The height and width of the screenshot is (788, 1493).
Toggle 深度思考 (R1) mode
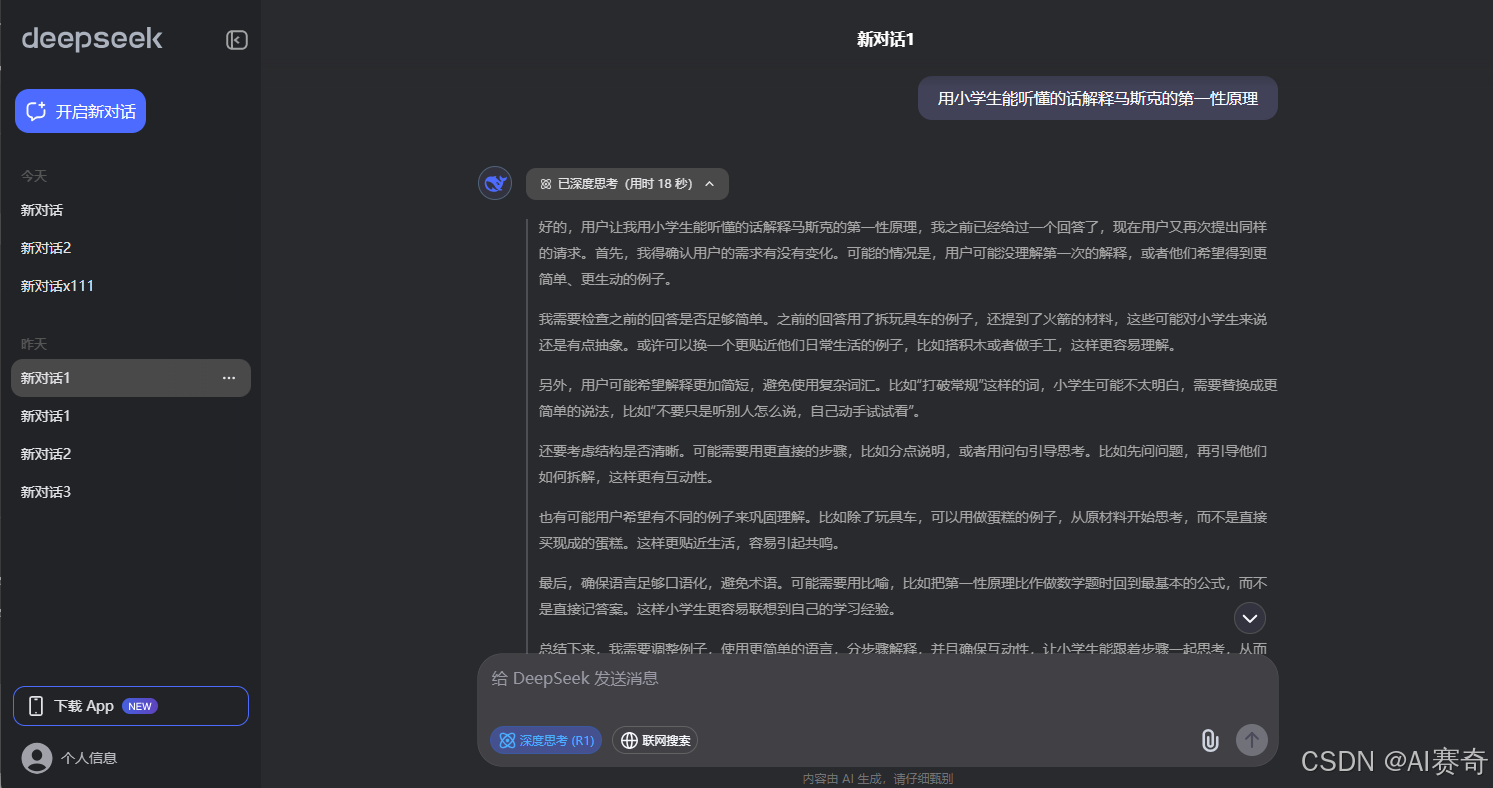click(x=546, y=741)
